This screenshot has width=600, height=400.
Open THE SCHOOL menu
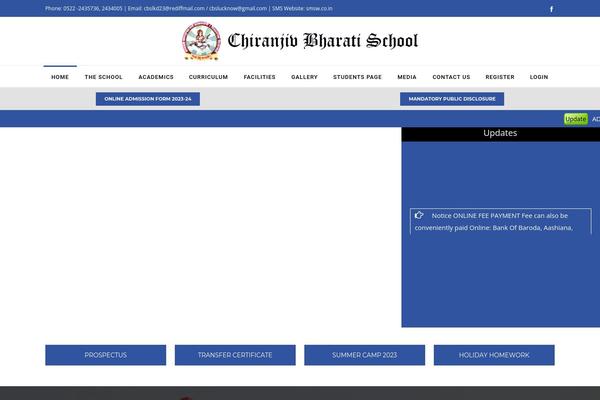[x=104, y=77]
